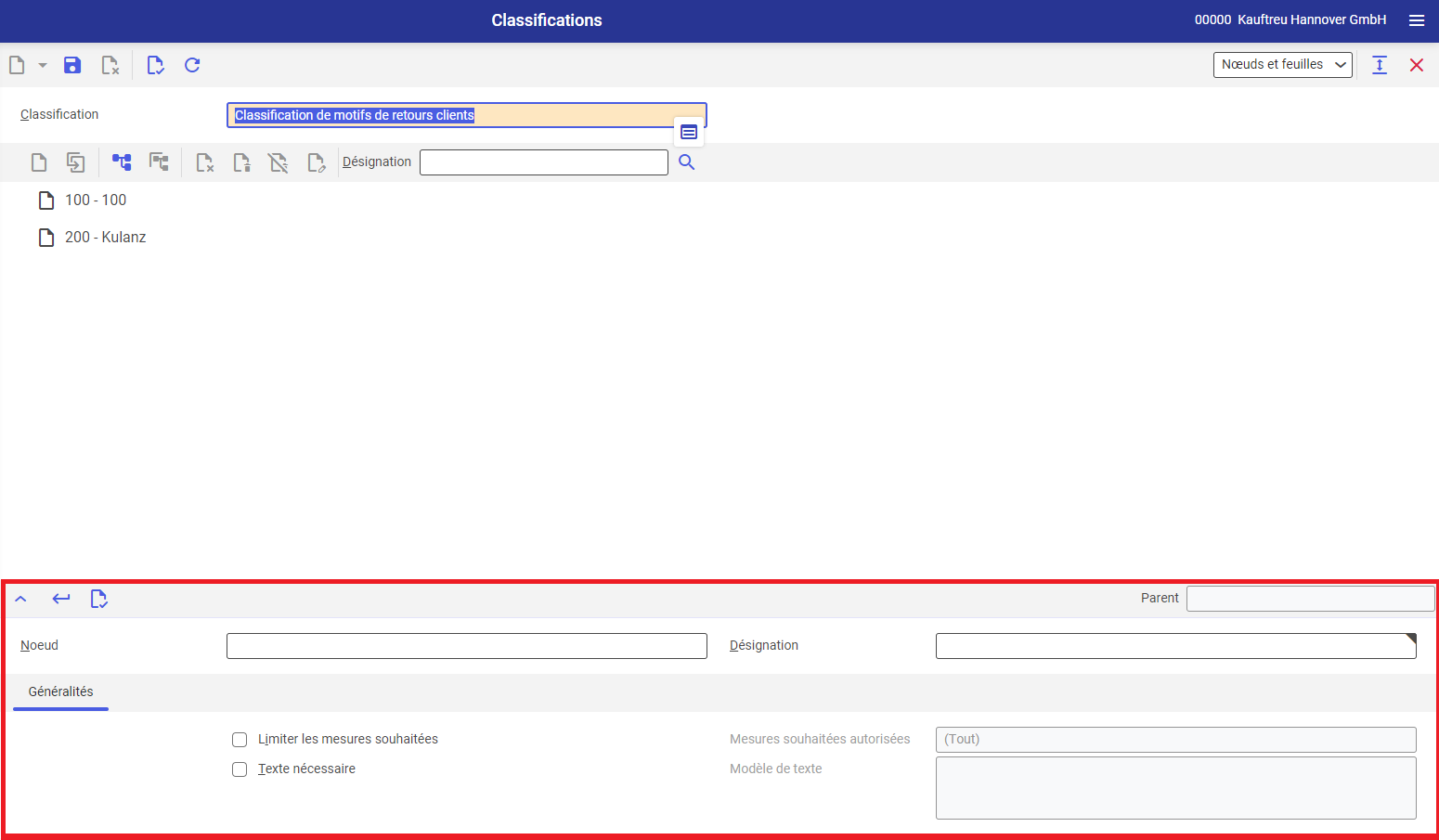Refresh using the circular arrow icon

click(192, 65)
